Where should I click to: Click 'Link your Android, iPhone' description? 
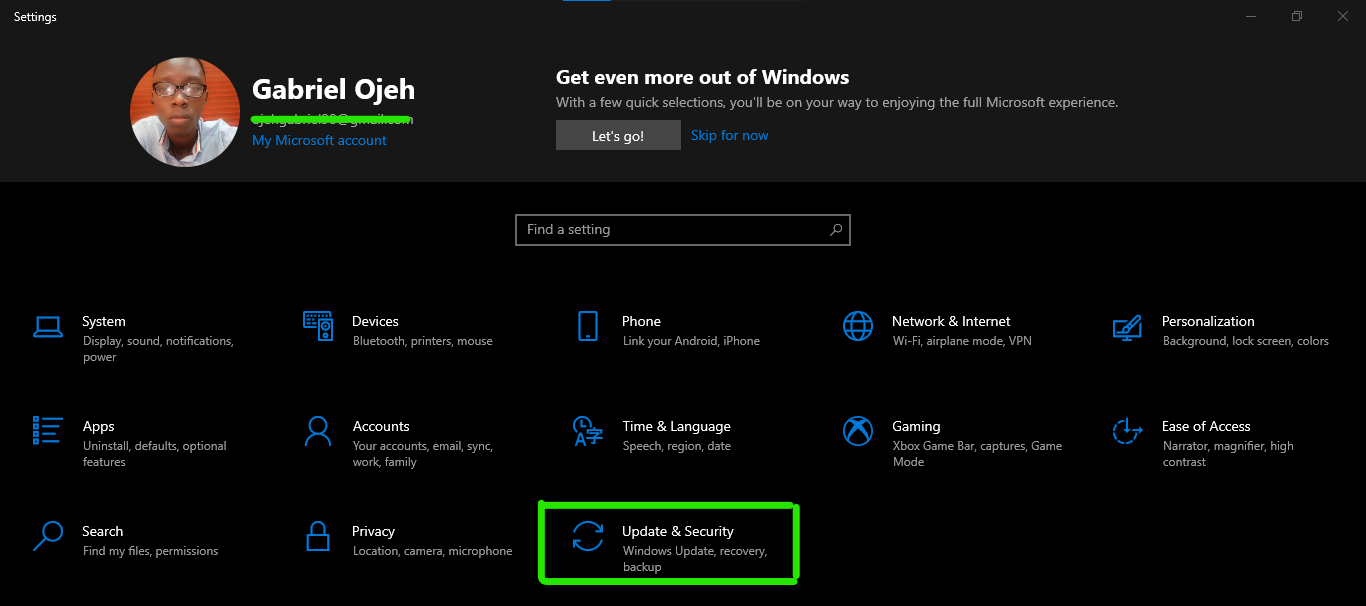pos(691,341)
